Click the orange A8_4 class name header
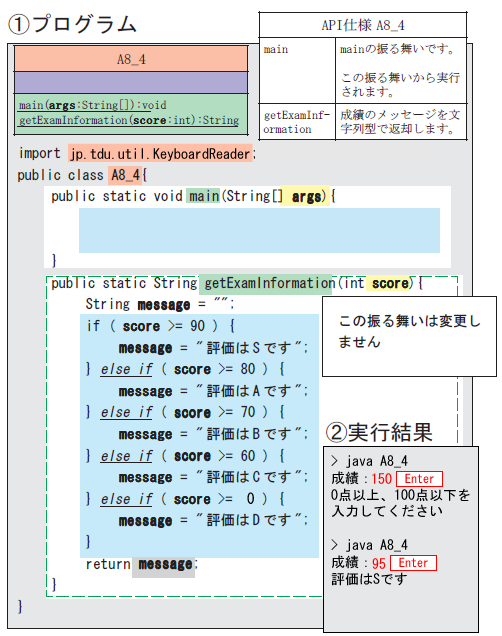 click(x=131, y=59)
